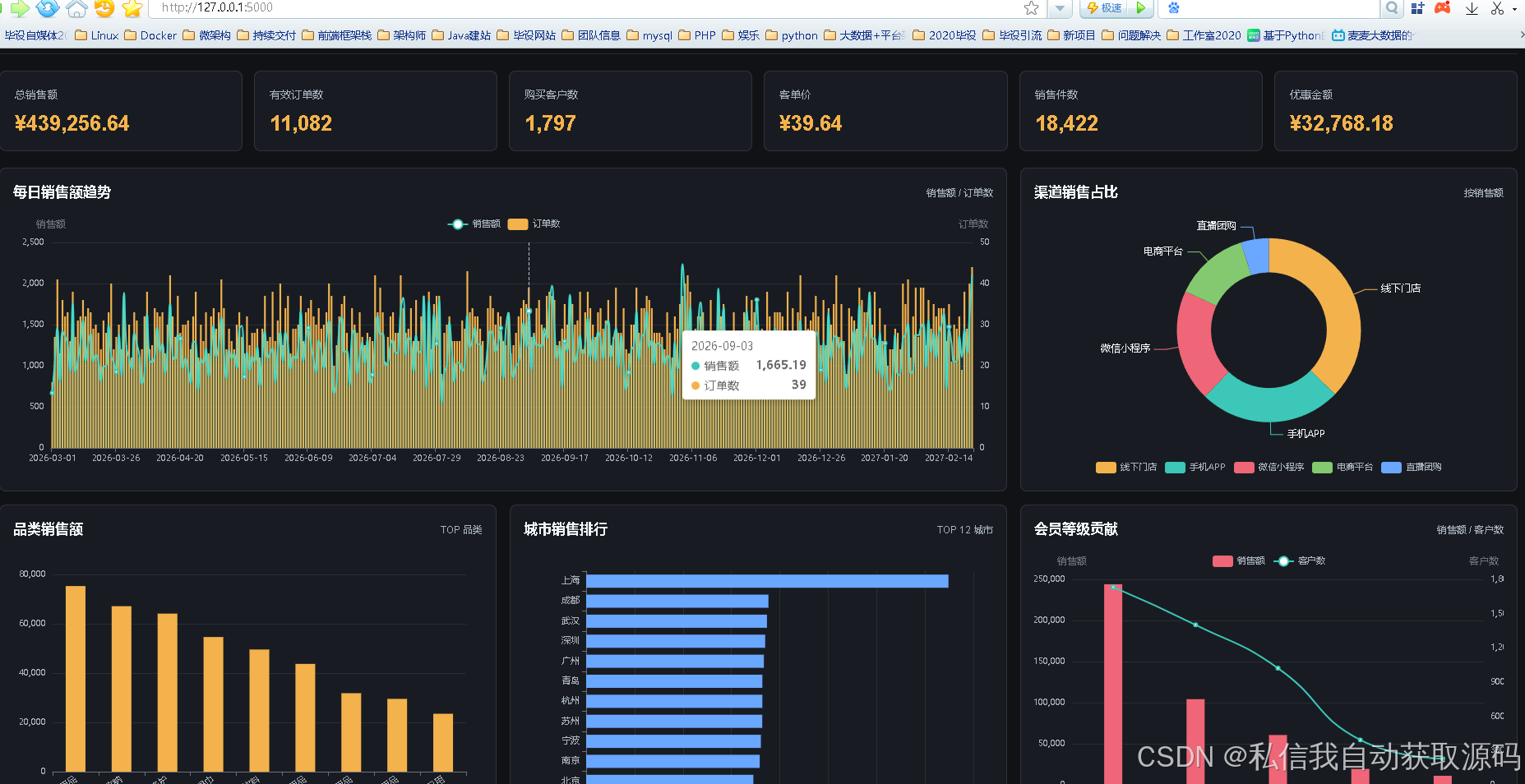
Task: Open the mysql bookmark folder
Action: [x=649, y=35]
